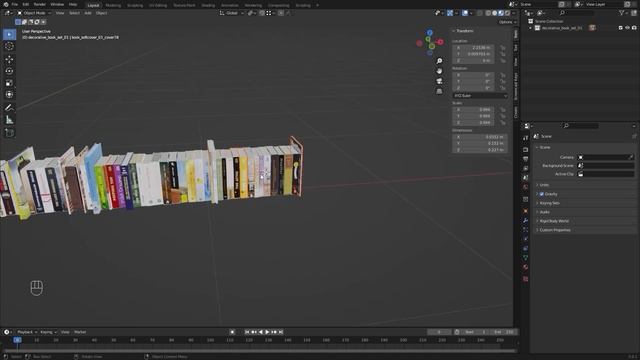Viewport: 640px width, 360px height.
Task: Open the World properties tab icon
Action: point(525,187)
